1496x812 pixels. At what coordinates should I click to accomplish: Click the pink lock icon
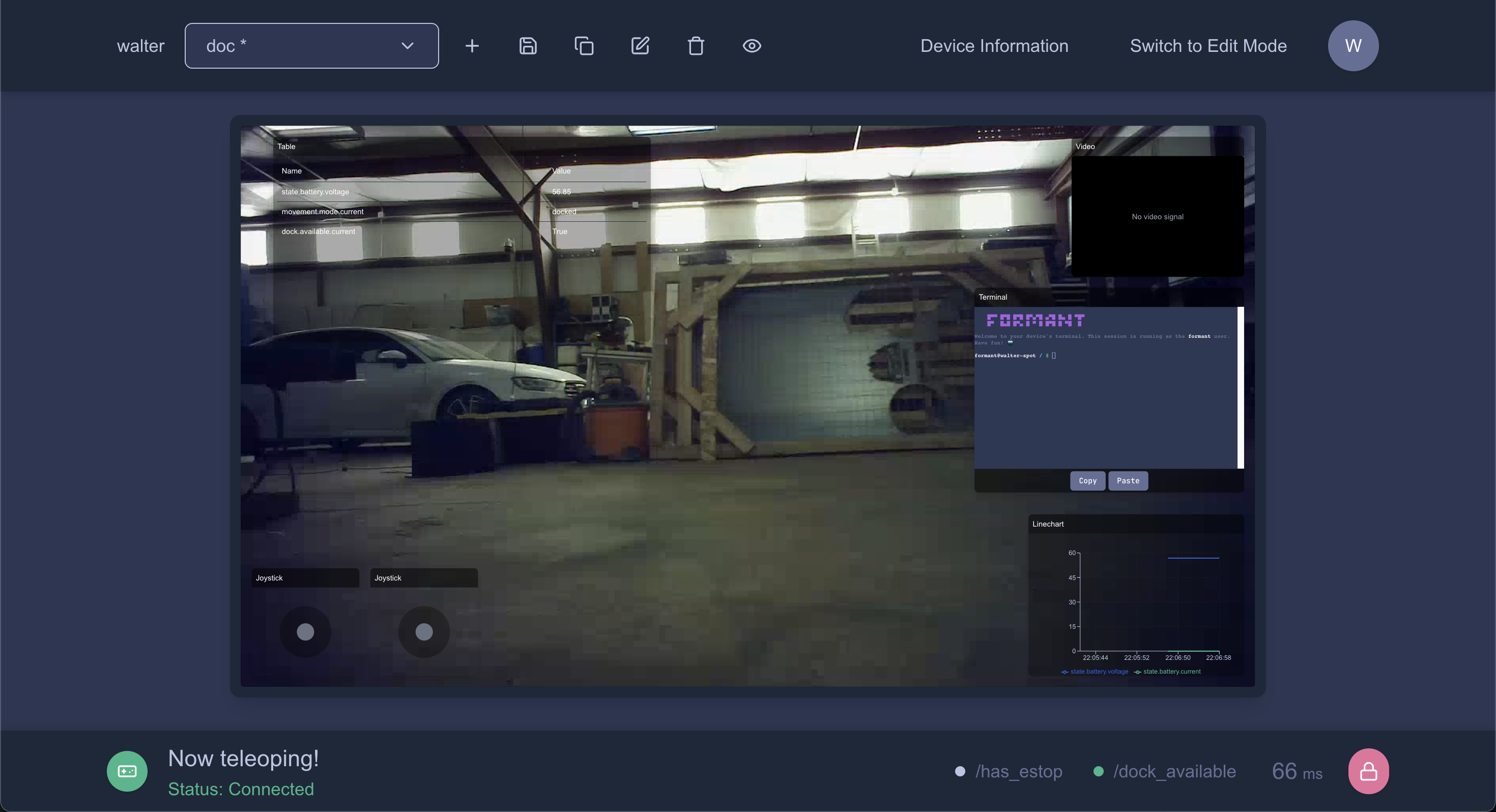click(1368, 771)
